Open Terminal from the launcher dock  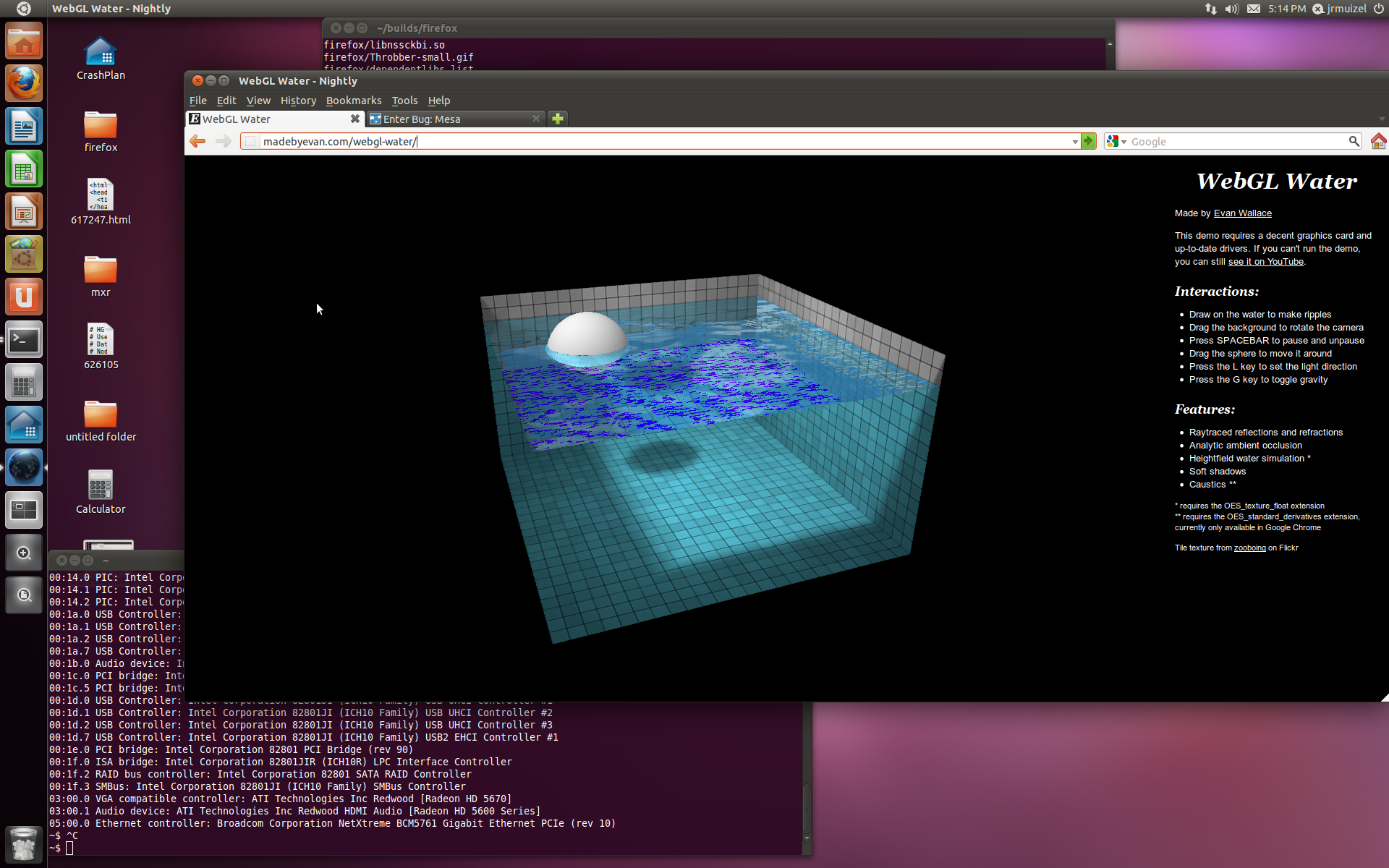(x=24, y=340)
